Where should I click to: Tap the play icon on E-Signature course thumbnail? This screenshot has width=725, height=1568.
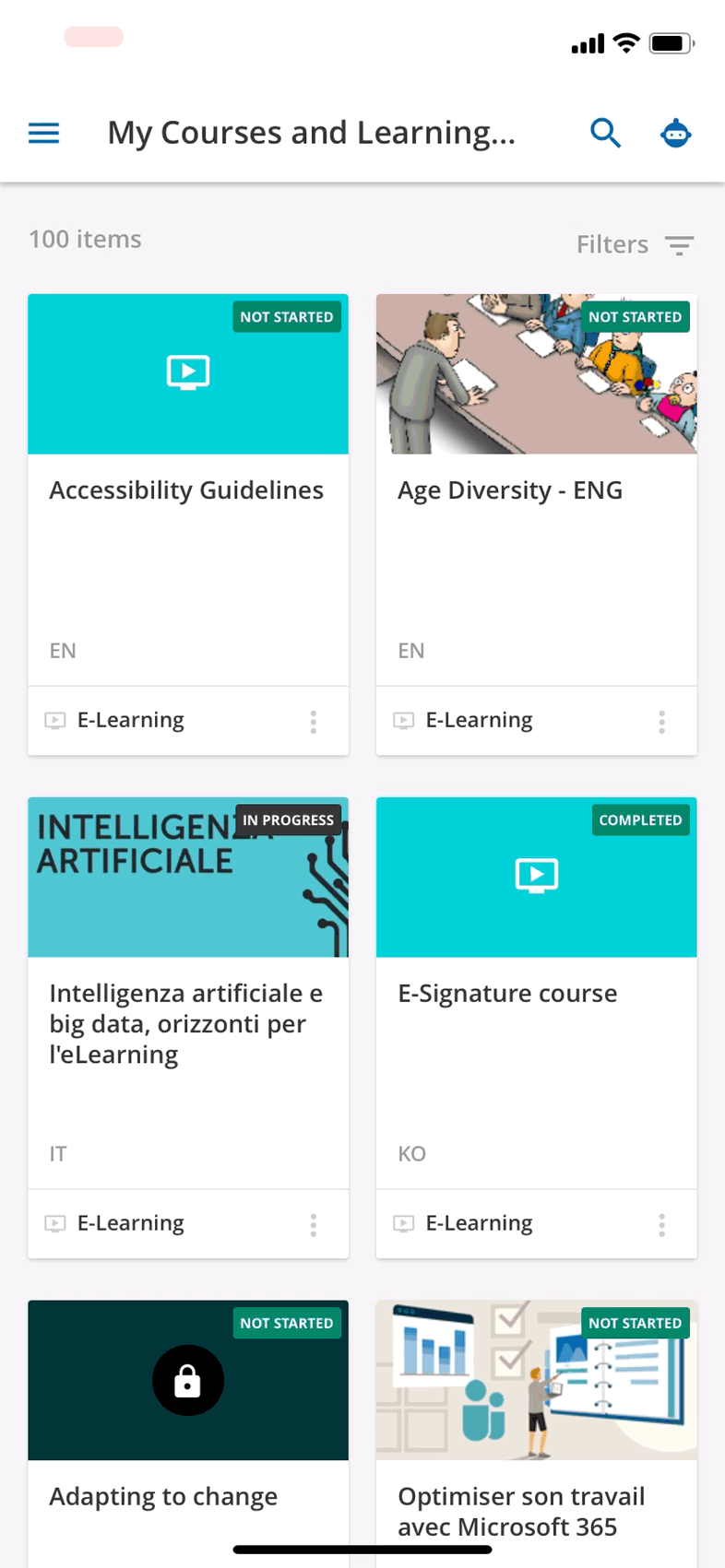[x=536, y=875]
